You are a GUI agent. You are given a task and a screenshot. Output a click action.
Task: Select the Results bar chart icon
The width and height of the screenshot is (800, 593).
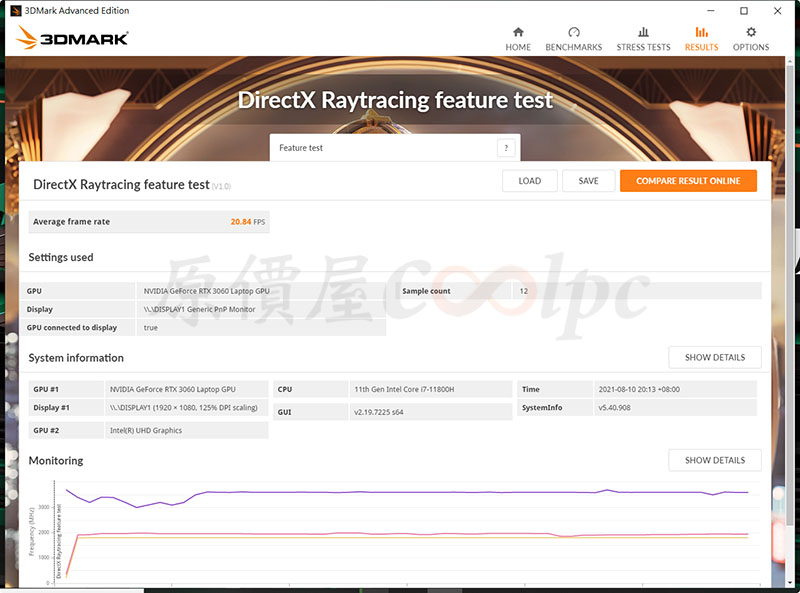(702, 32)
